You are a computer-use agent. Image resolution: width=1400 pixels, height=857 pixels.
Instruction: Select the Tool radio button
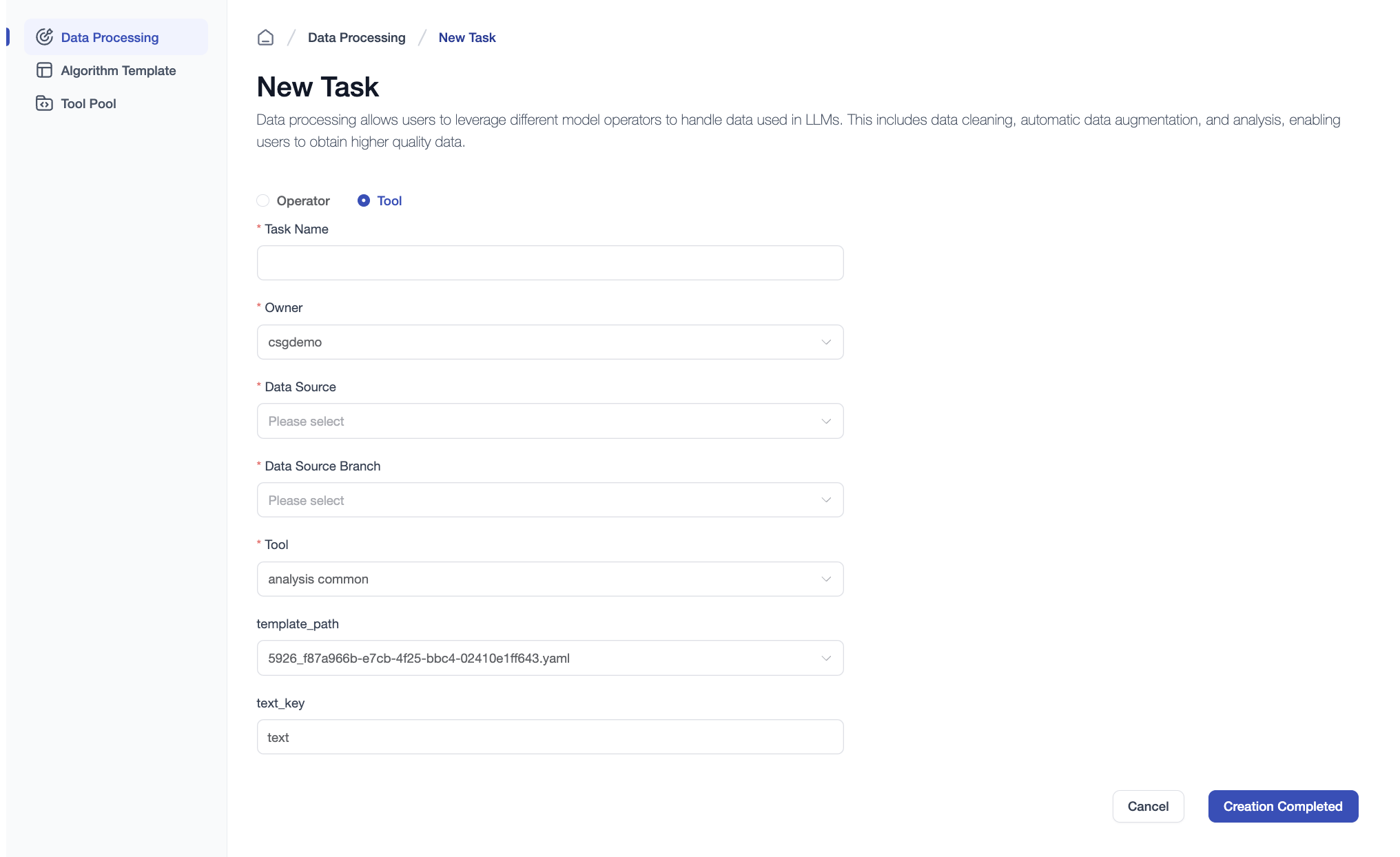click(x=364, y=200)
